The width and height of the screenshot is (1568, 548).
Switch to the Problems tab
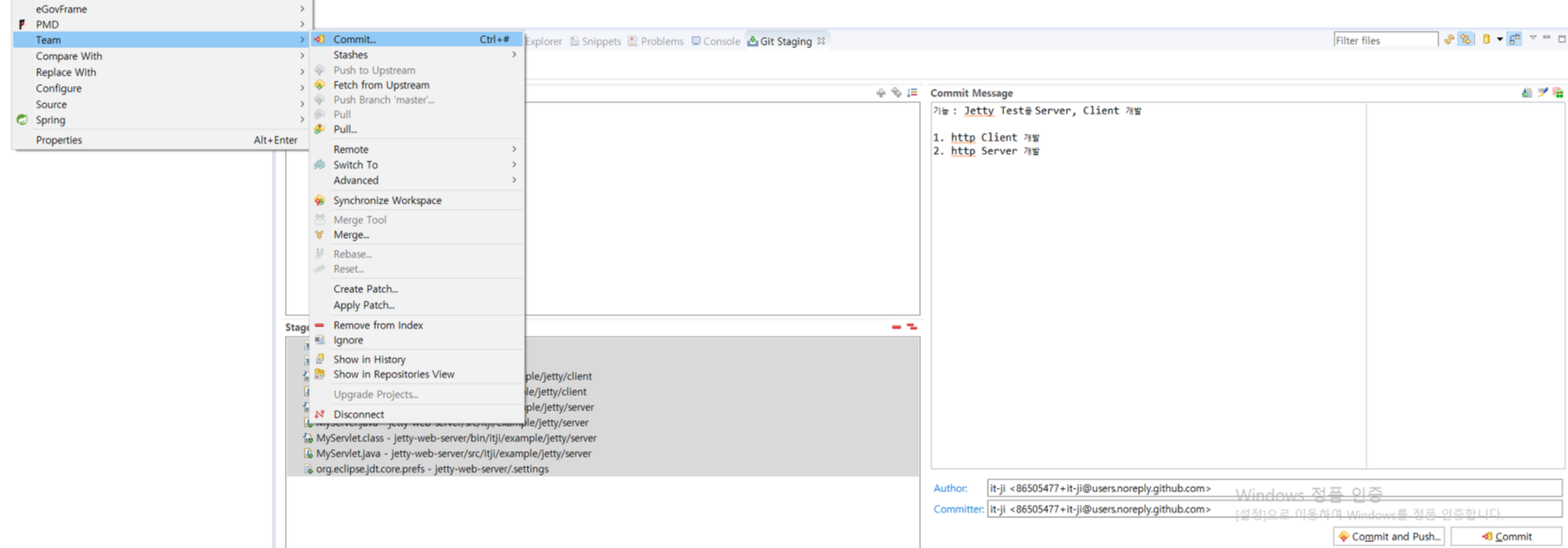click(656, 41)
